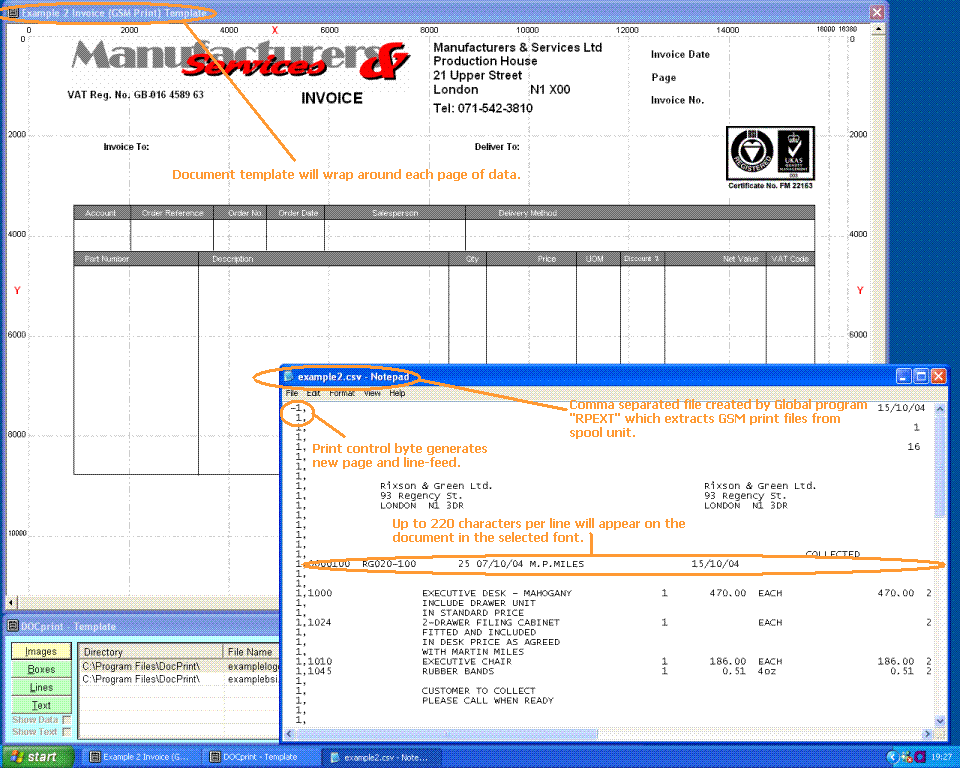Click the invoice template scroll up arrow
The height and width of the screenshot is (768, 960).
(878, 29)
